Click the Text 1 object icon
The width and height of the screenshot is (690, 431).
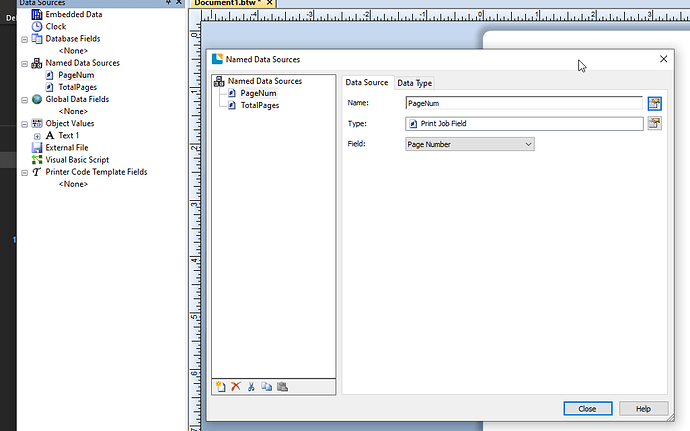[50, 136]
